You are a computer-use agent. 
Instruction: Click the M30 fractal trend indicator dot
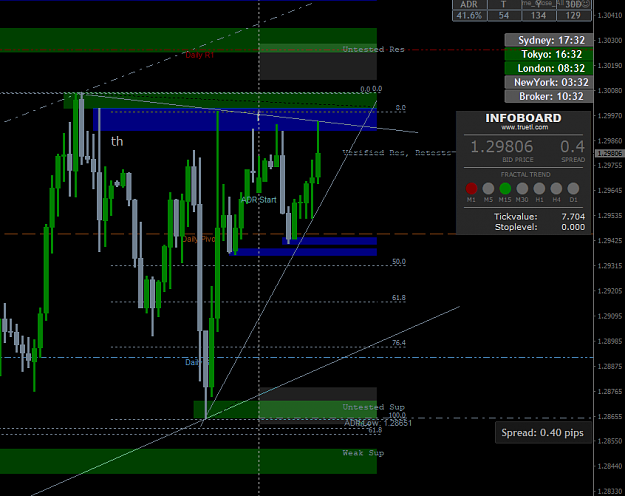[x=522, y=188]
